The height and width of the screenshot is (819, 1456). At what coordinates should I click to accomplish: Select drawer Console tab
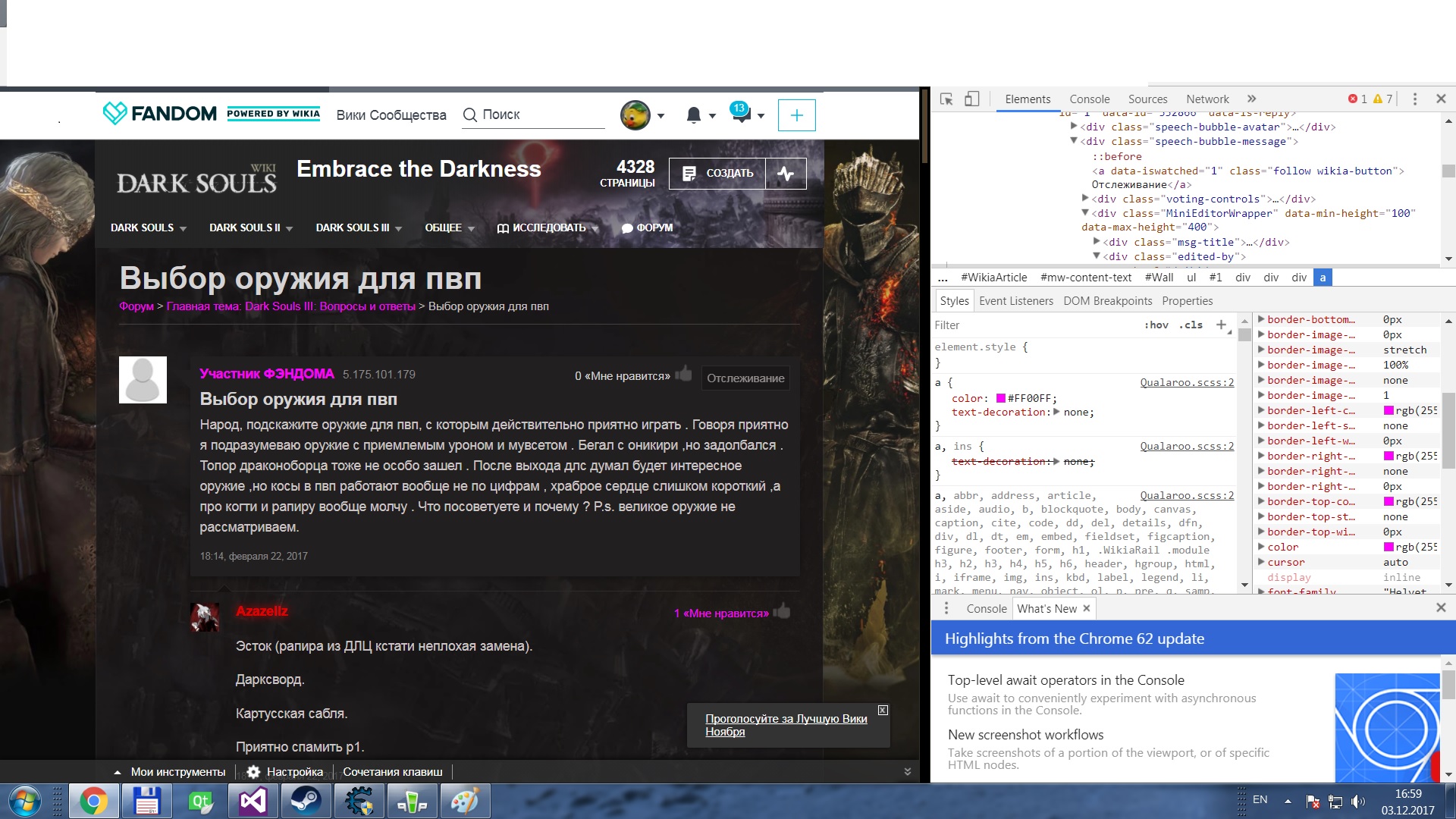(986, 608)
